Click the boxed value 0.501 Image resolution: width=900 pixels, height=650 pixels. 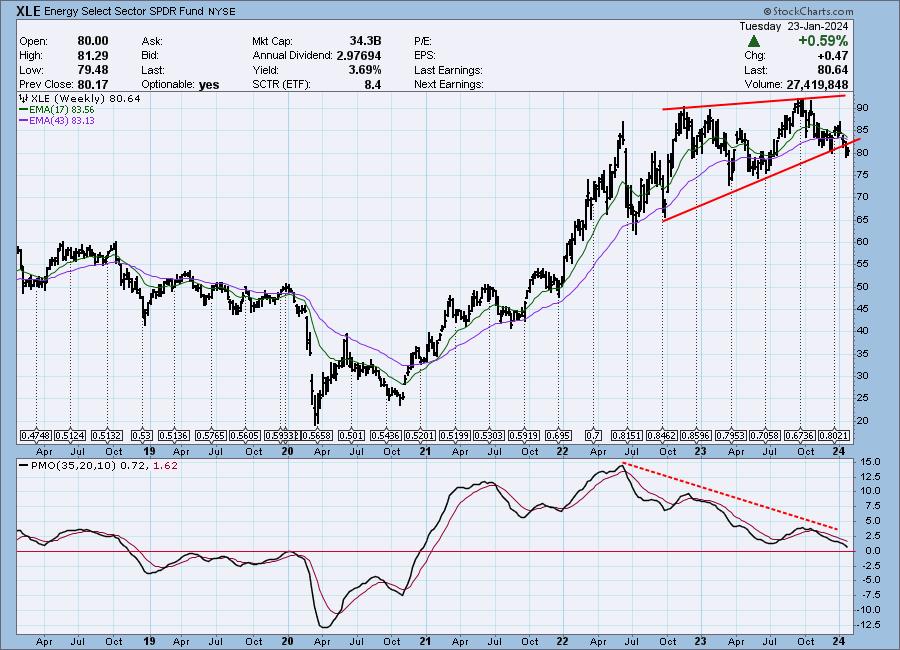tap(351, 436)
